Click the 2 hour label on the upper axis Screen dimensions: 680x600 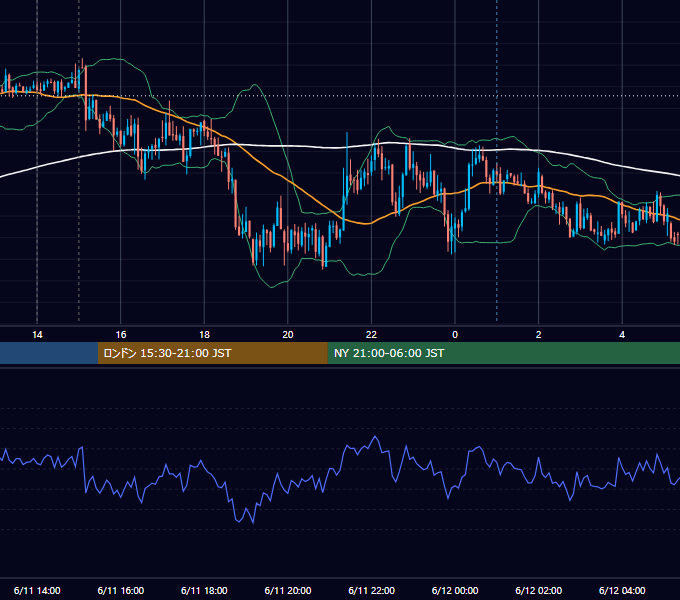click(539, 335)
